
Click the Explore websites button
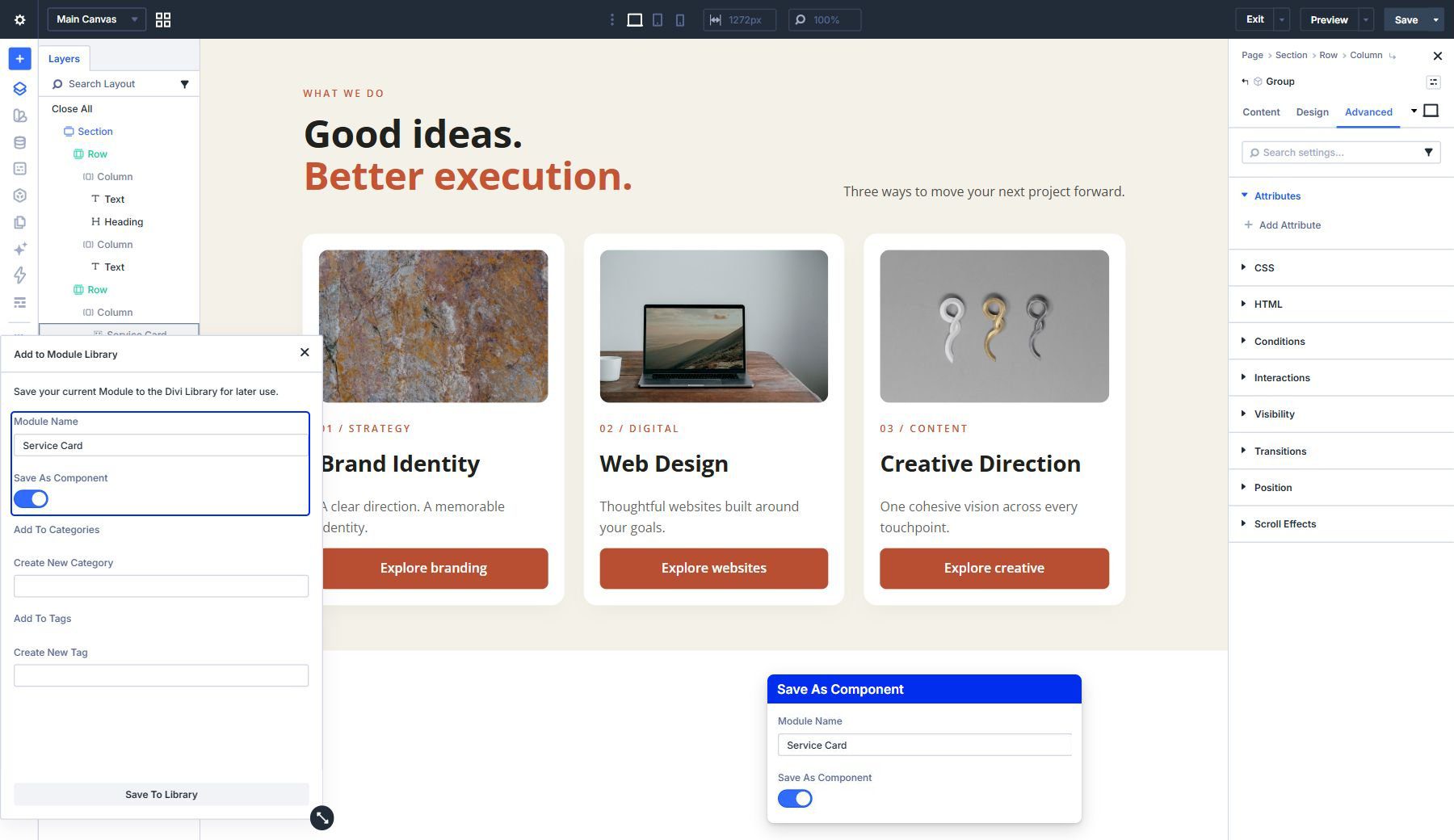[713, 568]
